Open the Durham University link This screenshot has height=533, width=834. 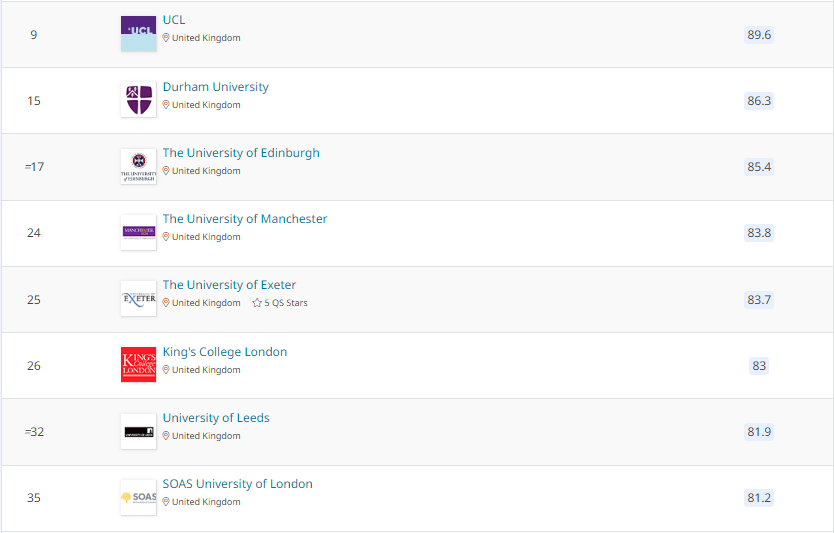[x=216, y=87]
